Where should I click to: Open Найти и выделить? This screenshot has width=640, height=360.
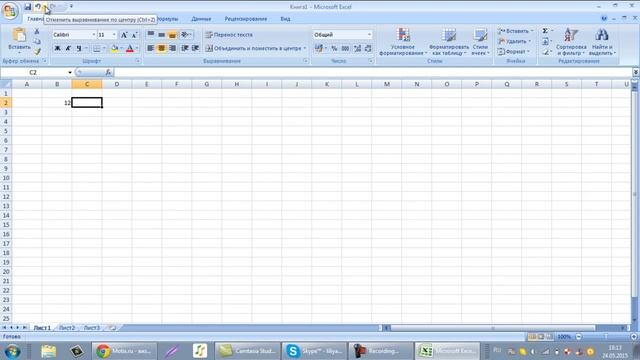click(602, 42)
